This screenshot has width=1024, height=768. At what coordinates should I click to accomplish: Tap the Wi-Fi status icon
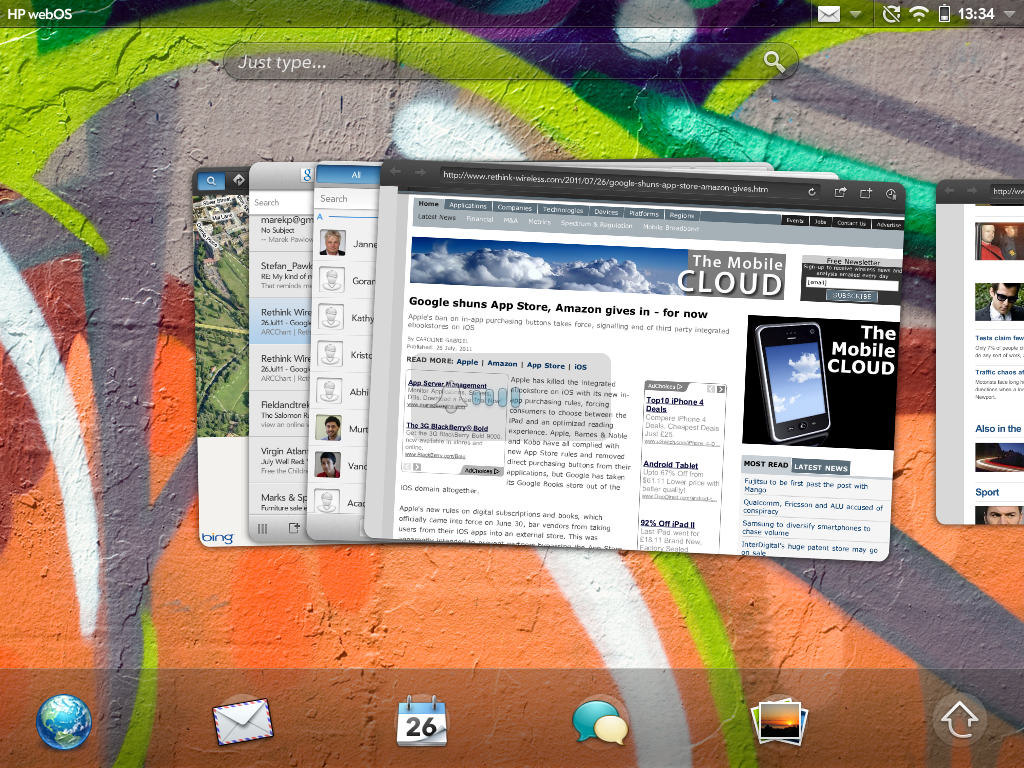pyautogui.click(x=918, y=13)
